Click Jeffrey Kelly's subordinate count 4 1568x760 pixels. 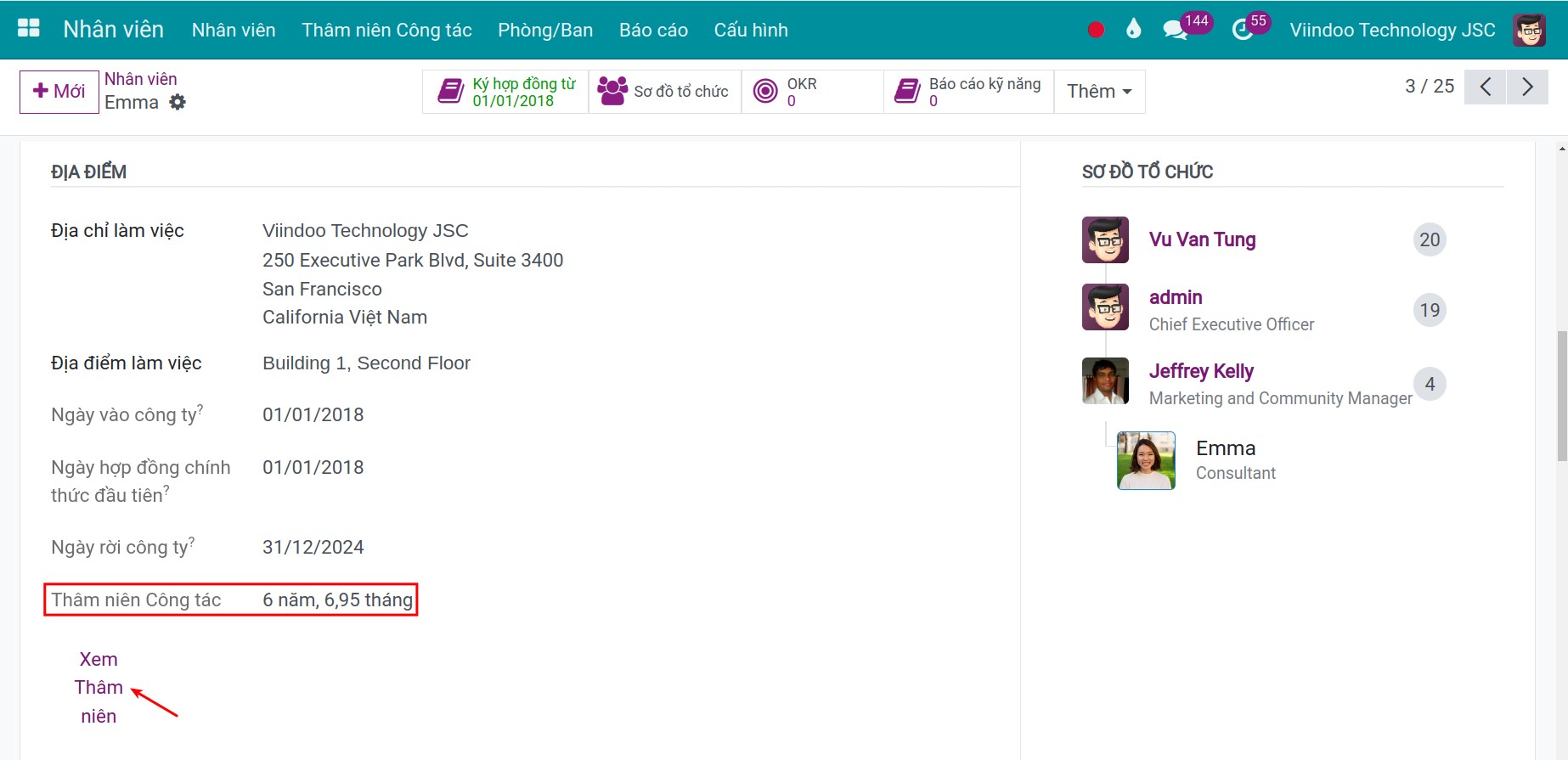(x=1430, y=384)
